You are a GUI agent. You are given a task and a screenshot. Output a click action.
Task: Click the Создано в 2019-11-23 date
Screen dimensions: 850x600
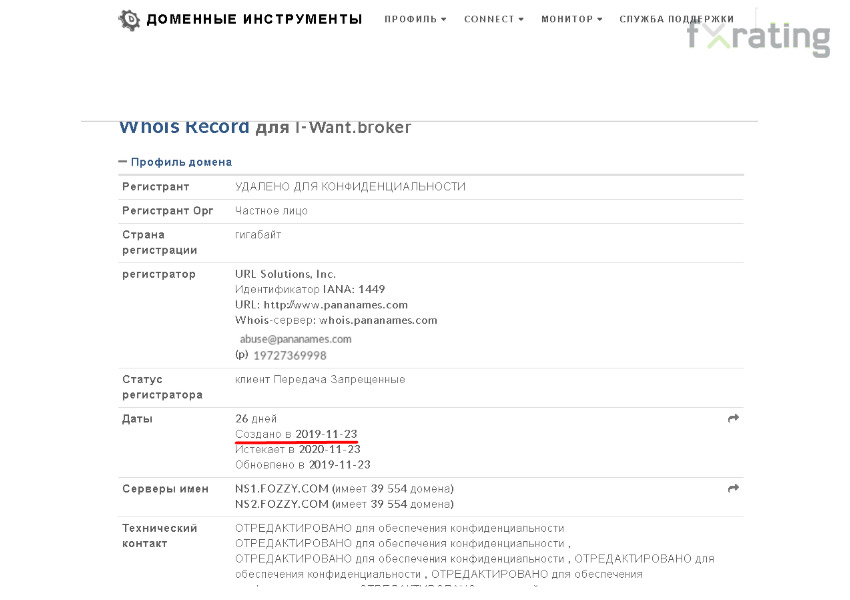(x=296, y=434)
